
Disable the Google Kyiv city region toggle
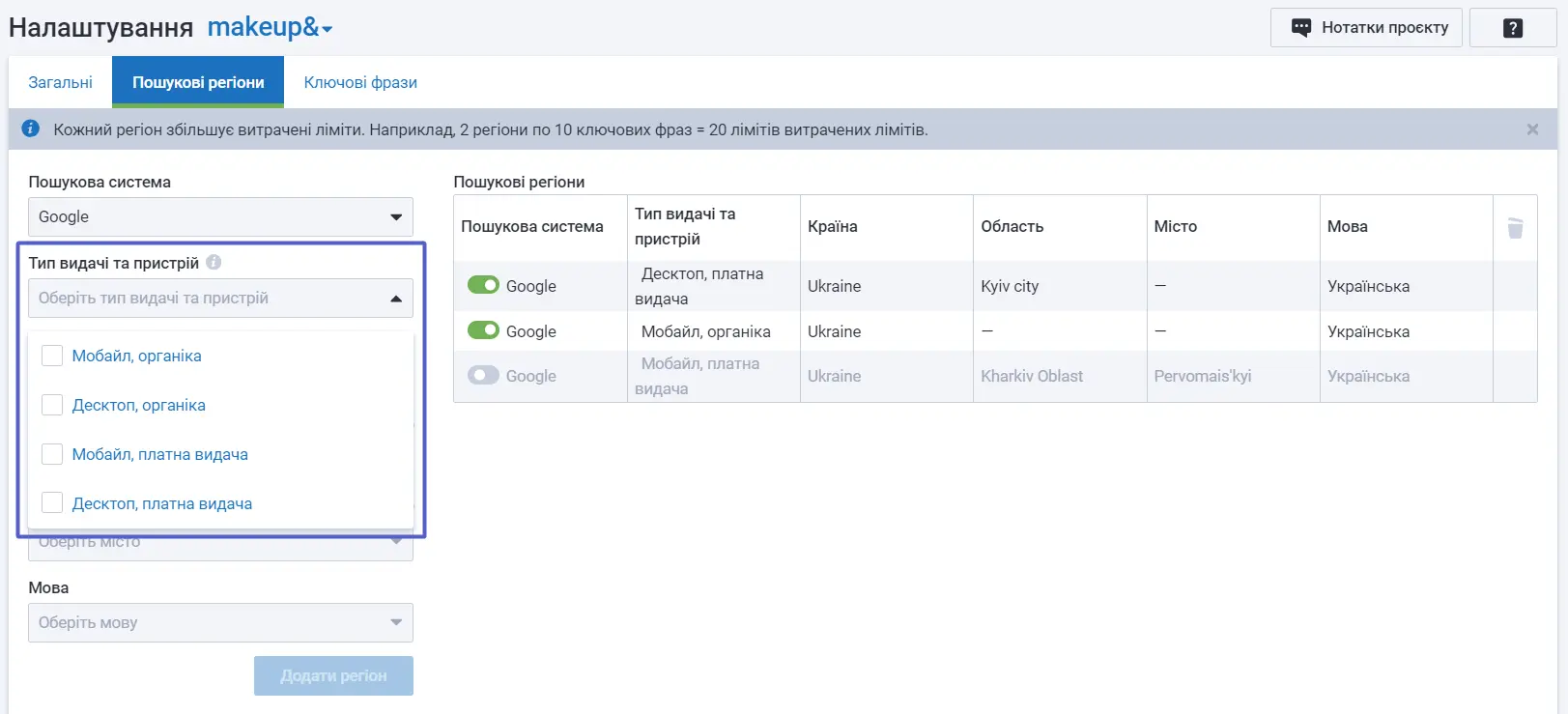click(483, 285)
